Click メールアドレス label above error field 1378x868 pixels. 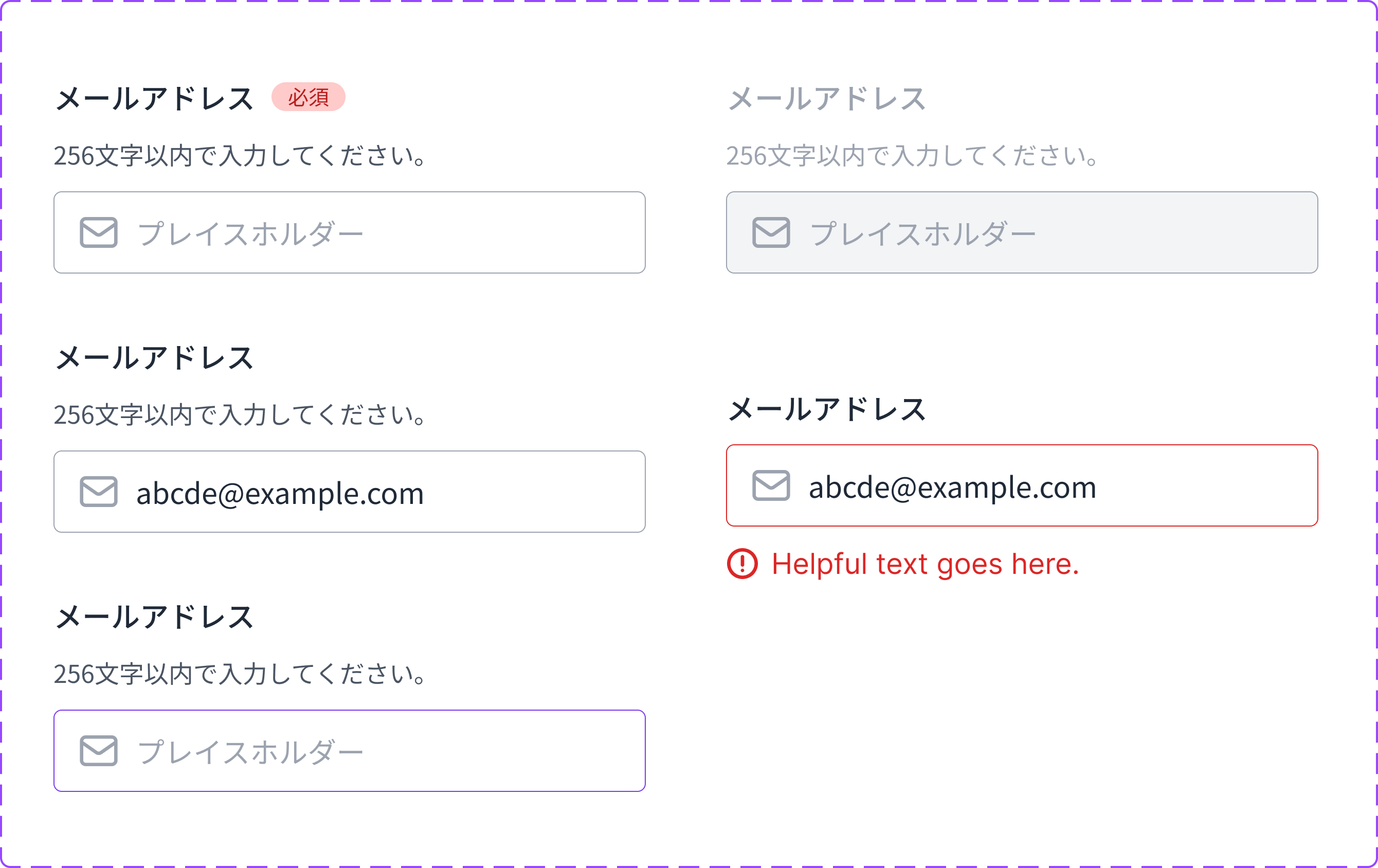826,410
